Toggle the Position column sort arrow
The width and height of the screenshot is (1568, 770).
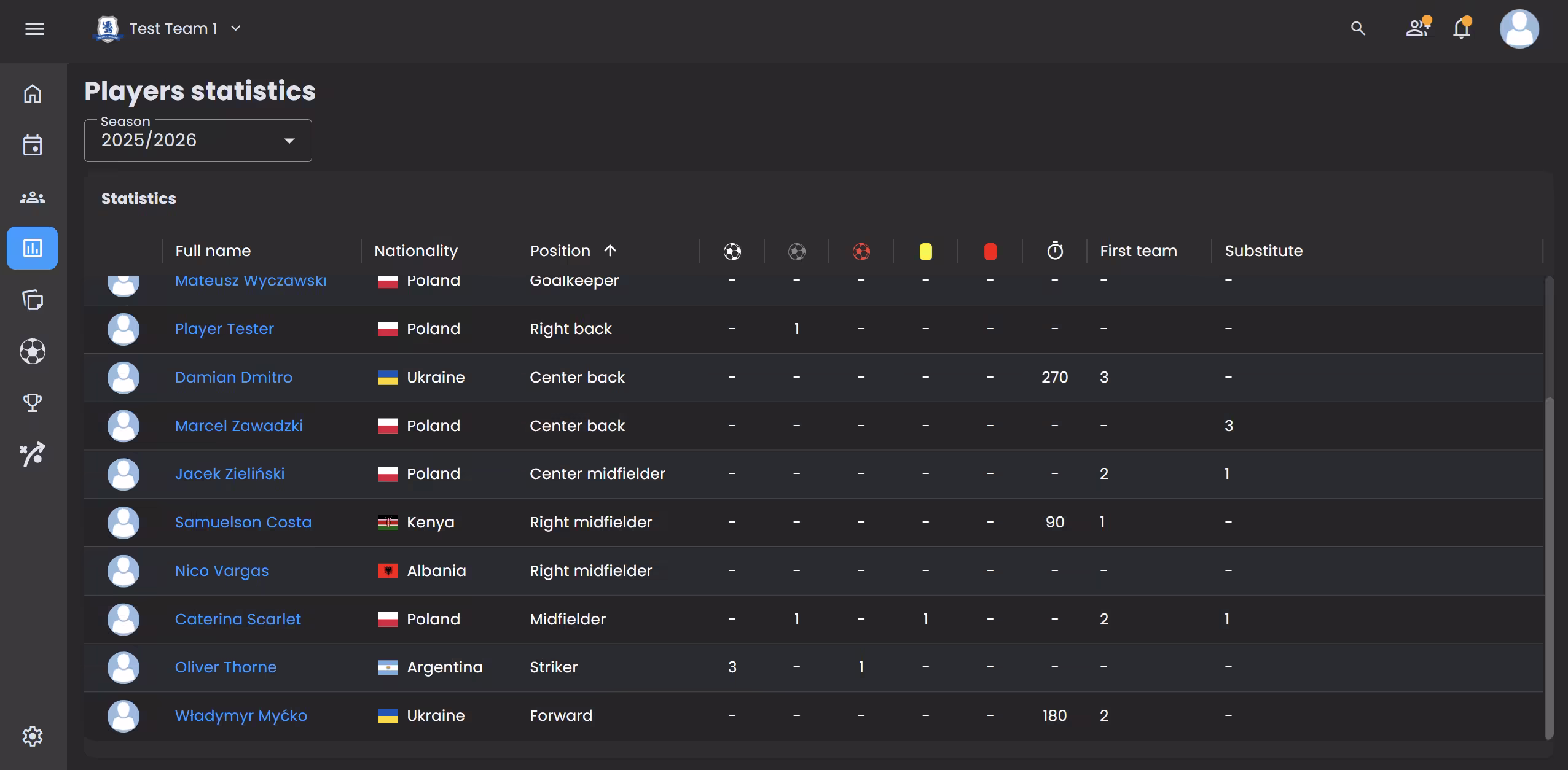tap(610, 250)
